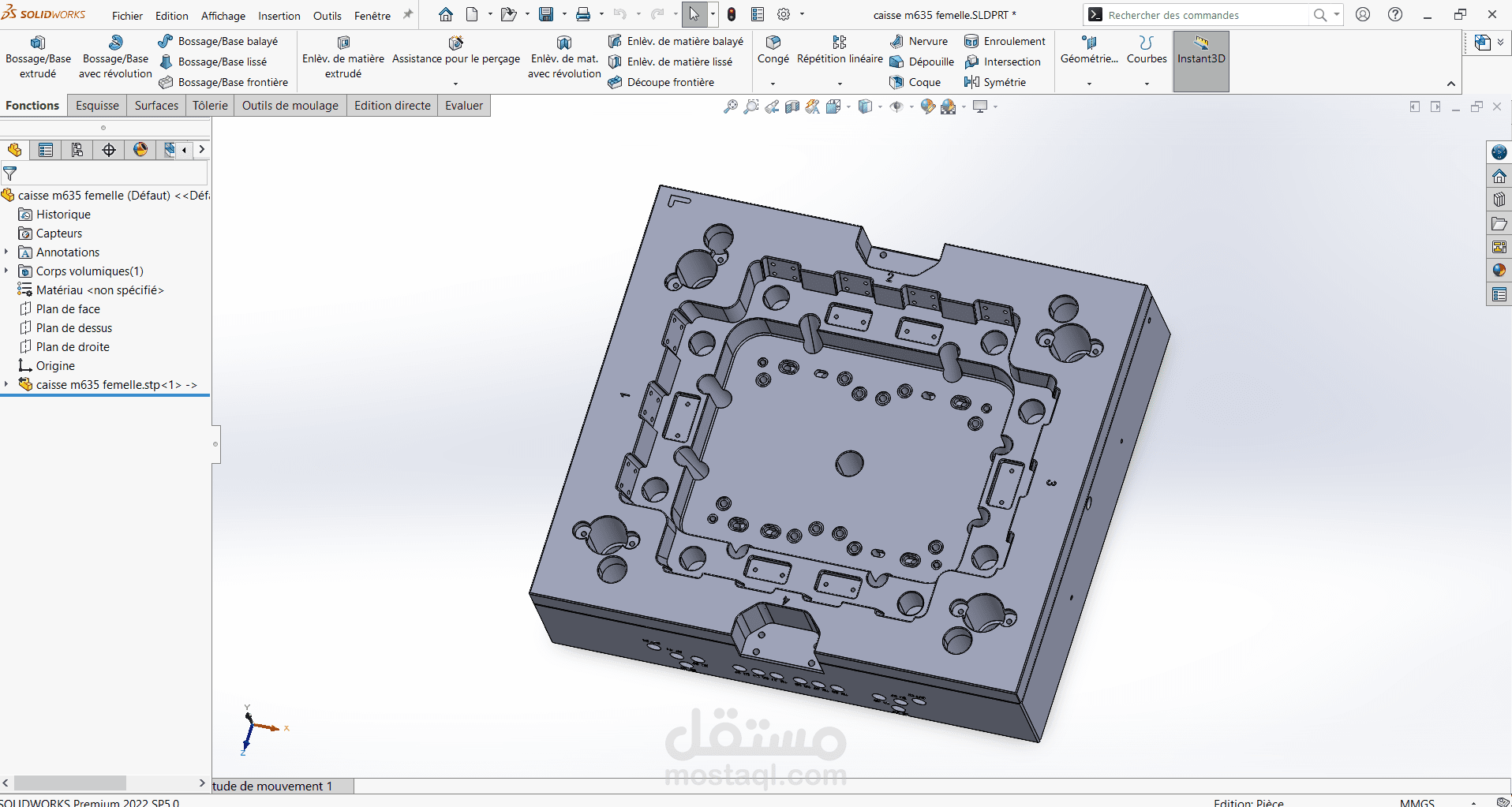Image resolution: width=1512 pixels, height=807 pixels.
Task: Open Appearances sphere icon in right task pane
Action: (1499, 271)
